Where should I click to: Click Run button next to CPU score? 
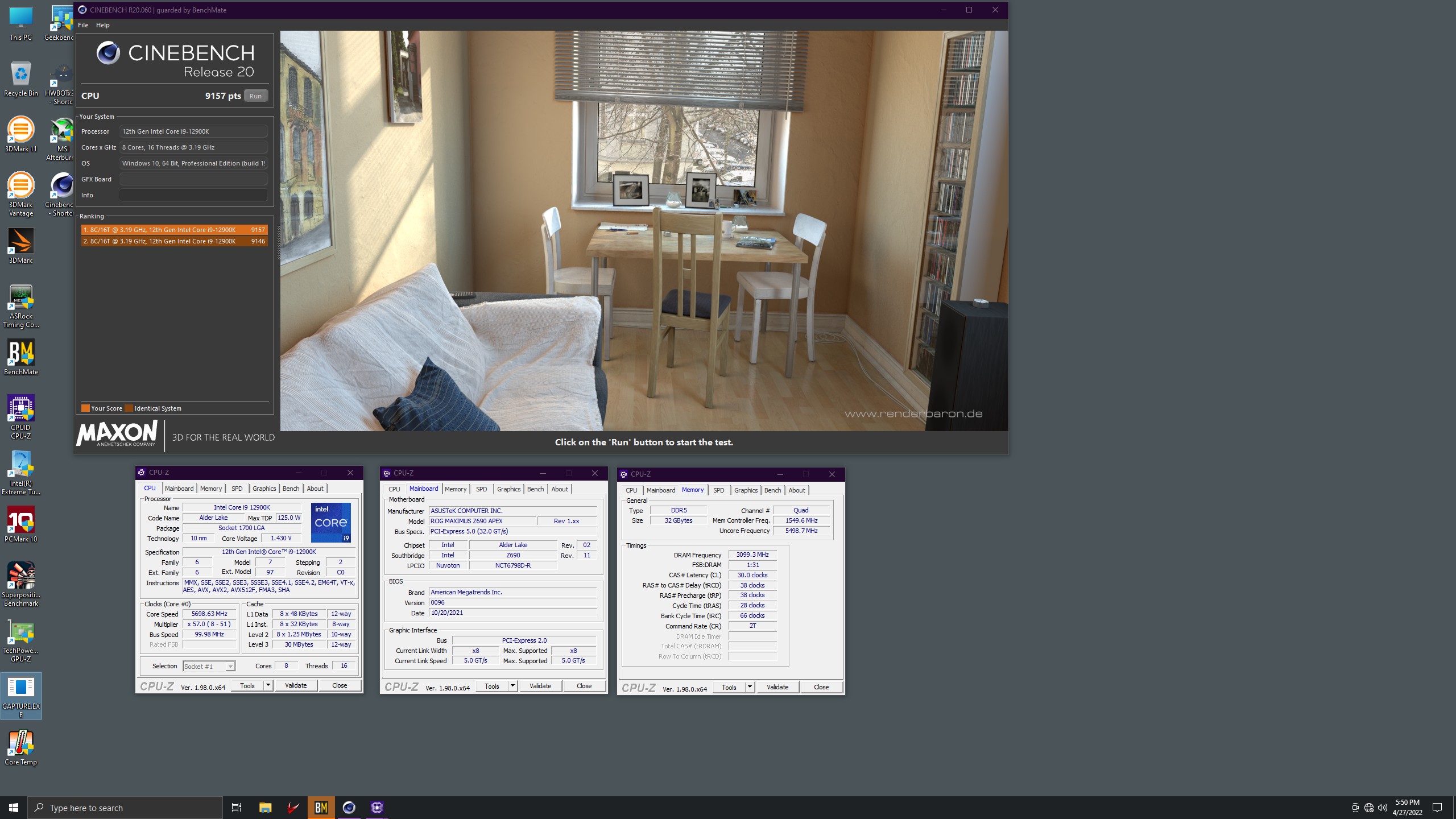pos(256,96)
